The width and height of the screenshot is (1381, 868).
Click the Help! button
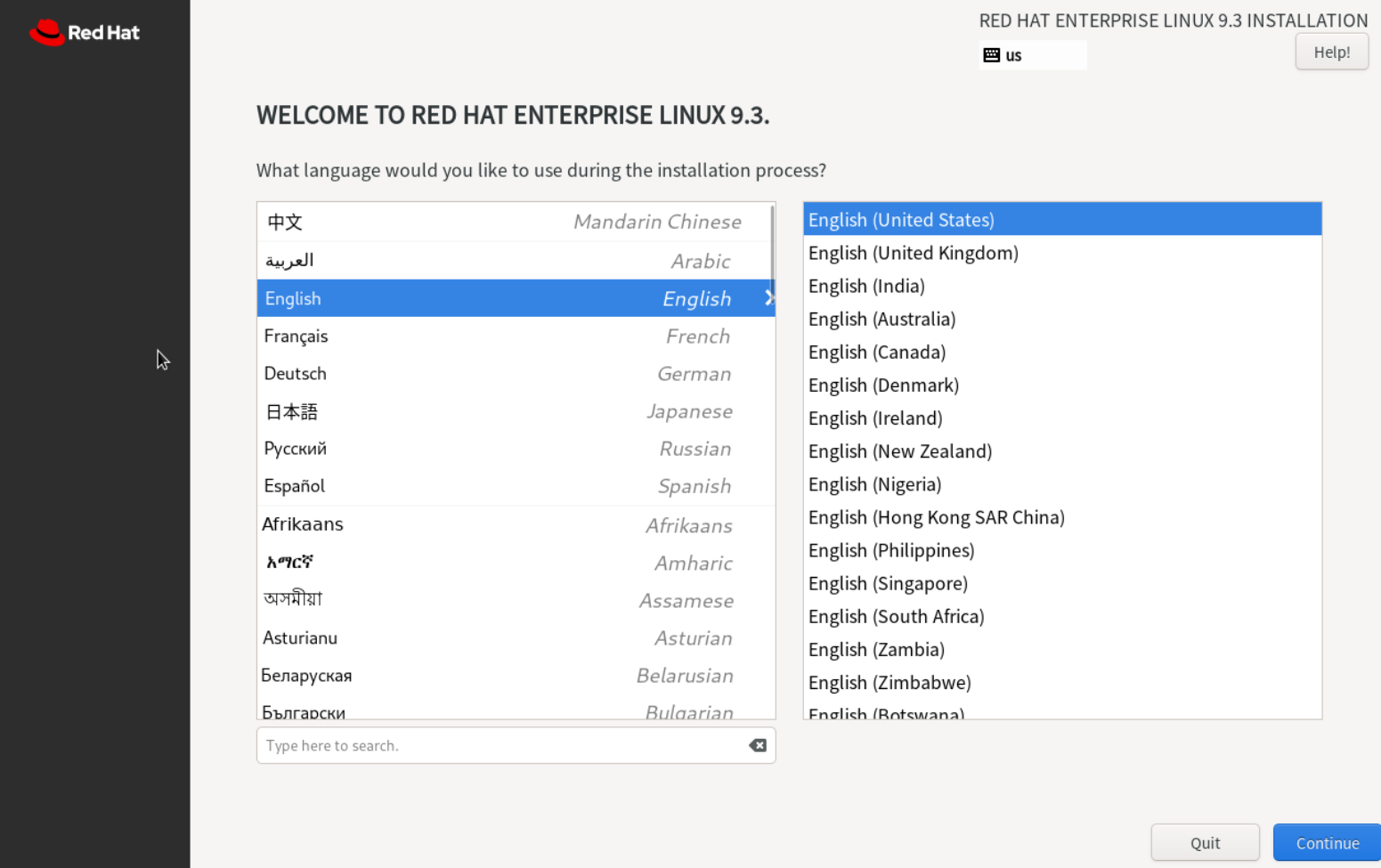click(x=1331, y=53)
